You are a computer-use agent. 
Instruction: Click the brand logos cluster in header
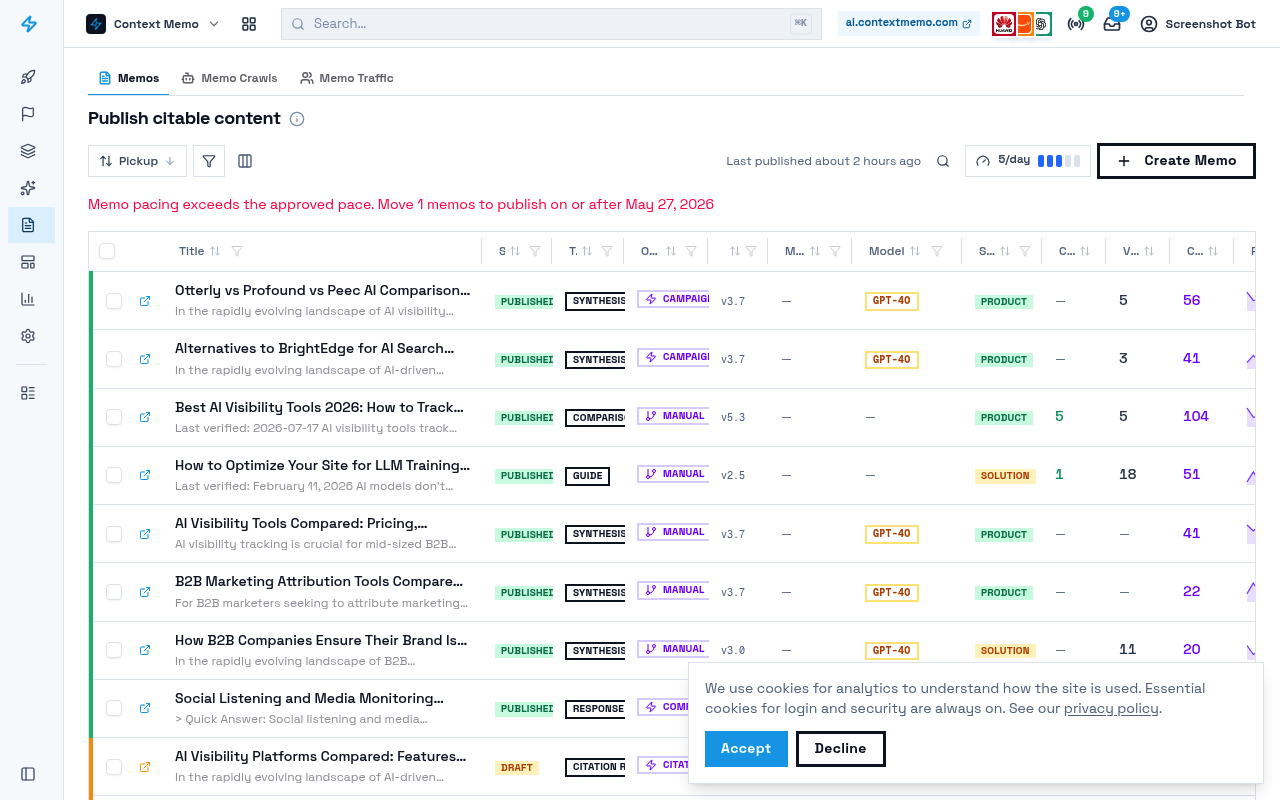point(1022,24)
